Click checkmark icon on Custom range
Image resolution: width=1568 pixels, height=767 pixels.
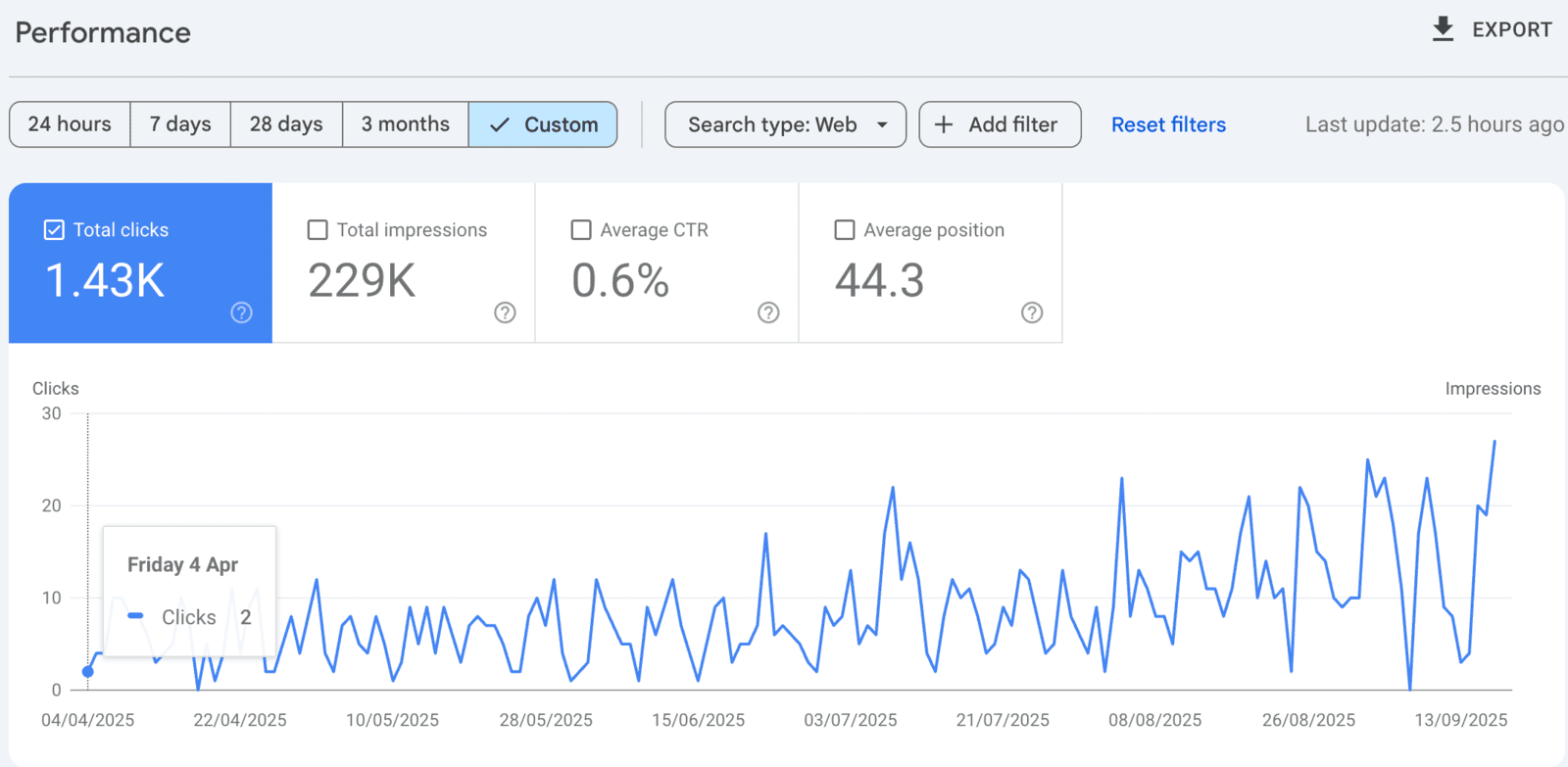tap(500, 124)
